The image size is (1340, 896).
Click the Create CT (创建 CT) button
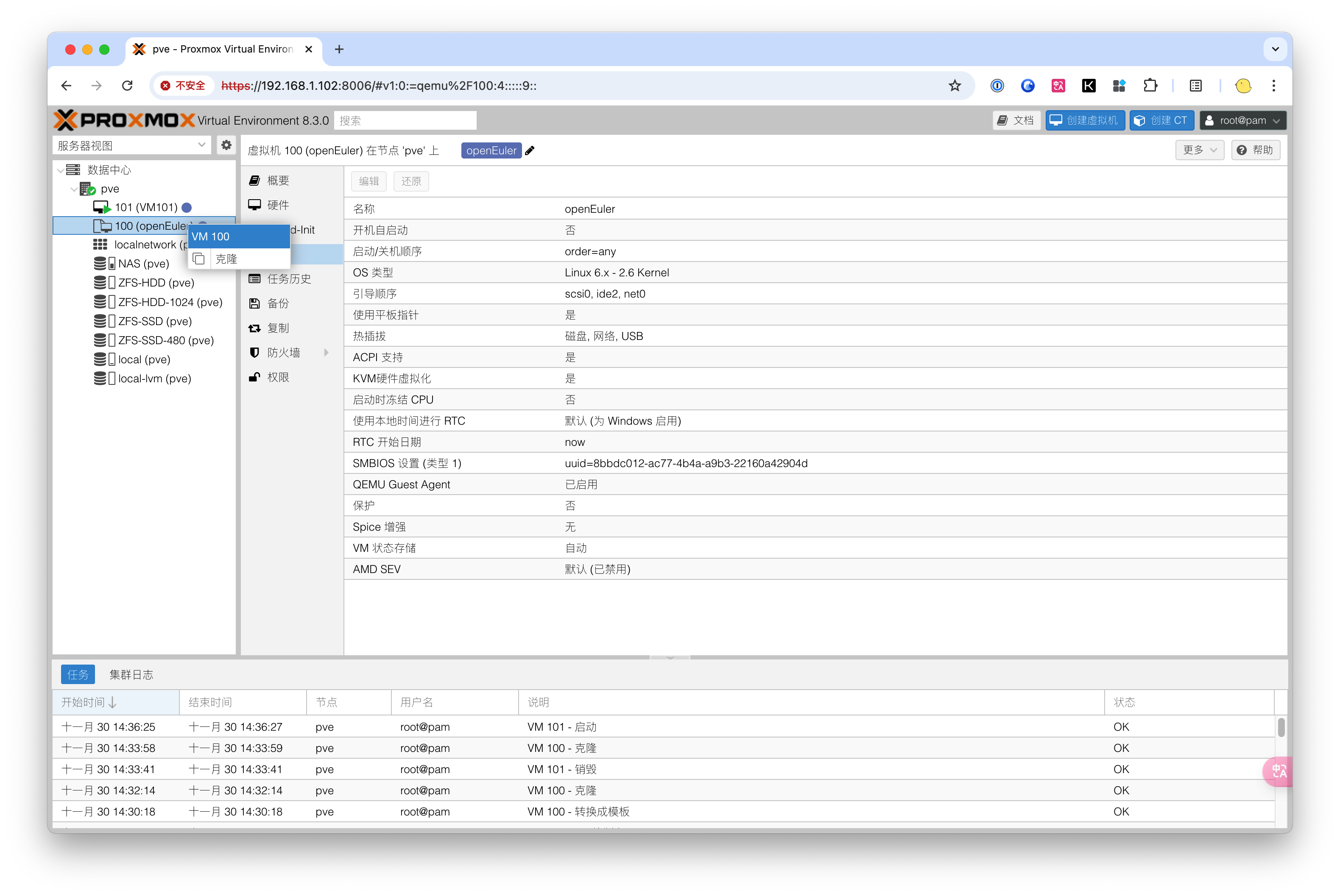click(1161, 120)
